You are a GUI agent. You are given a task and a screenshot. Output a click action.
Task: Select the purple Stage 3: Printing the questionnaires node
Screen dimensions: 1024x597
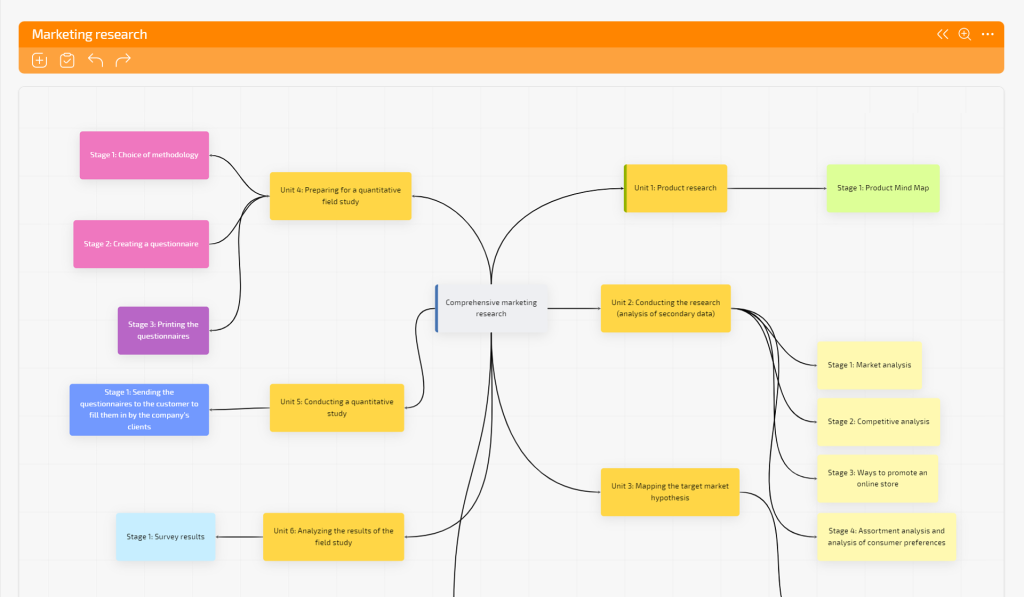coord(163,330)
